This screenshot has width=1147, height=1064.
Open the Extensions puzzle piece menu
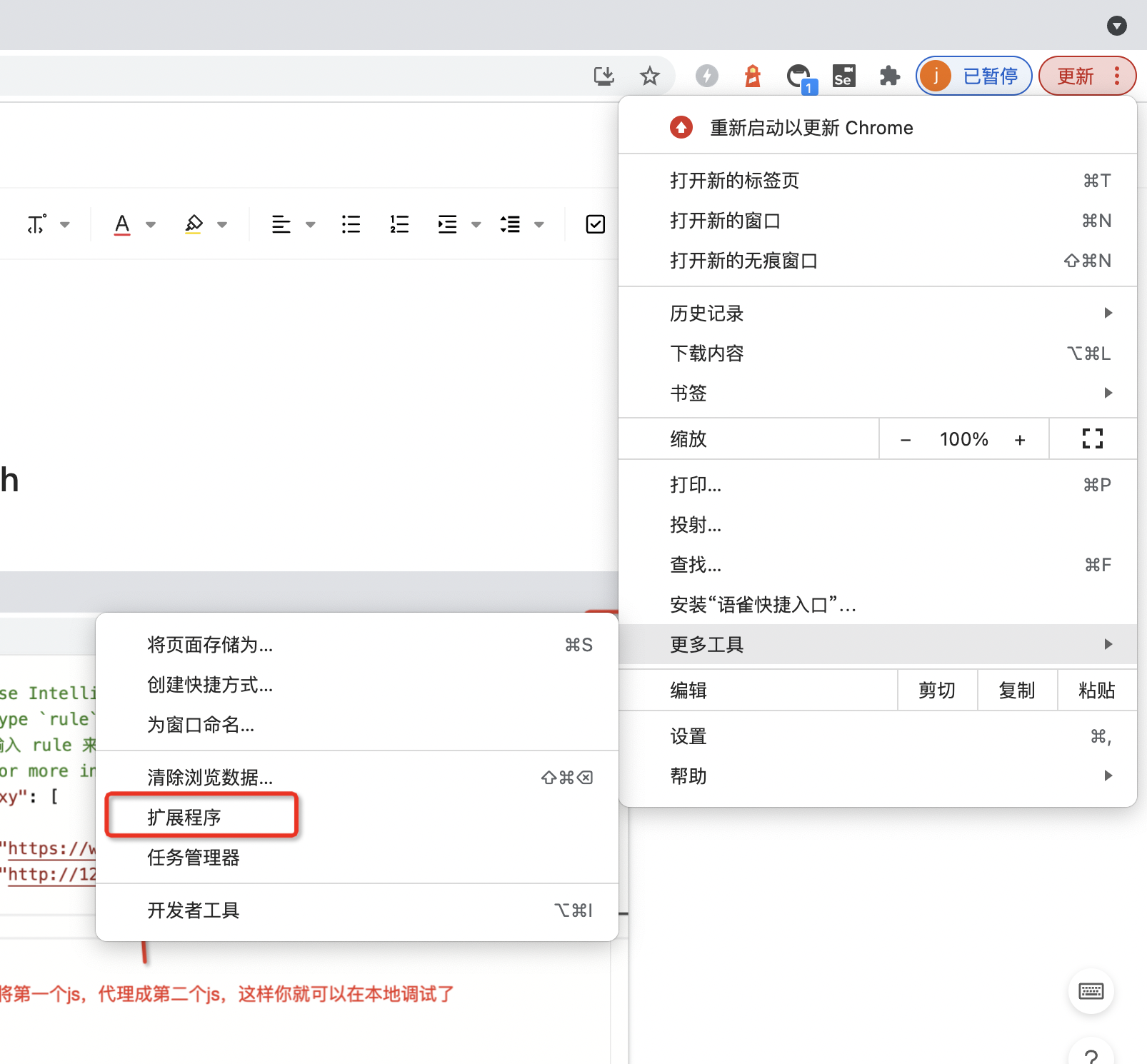pyautogui.click(x=889, y=76)
